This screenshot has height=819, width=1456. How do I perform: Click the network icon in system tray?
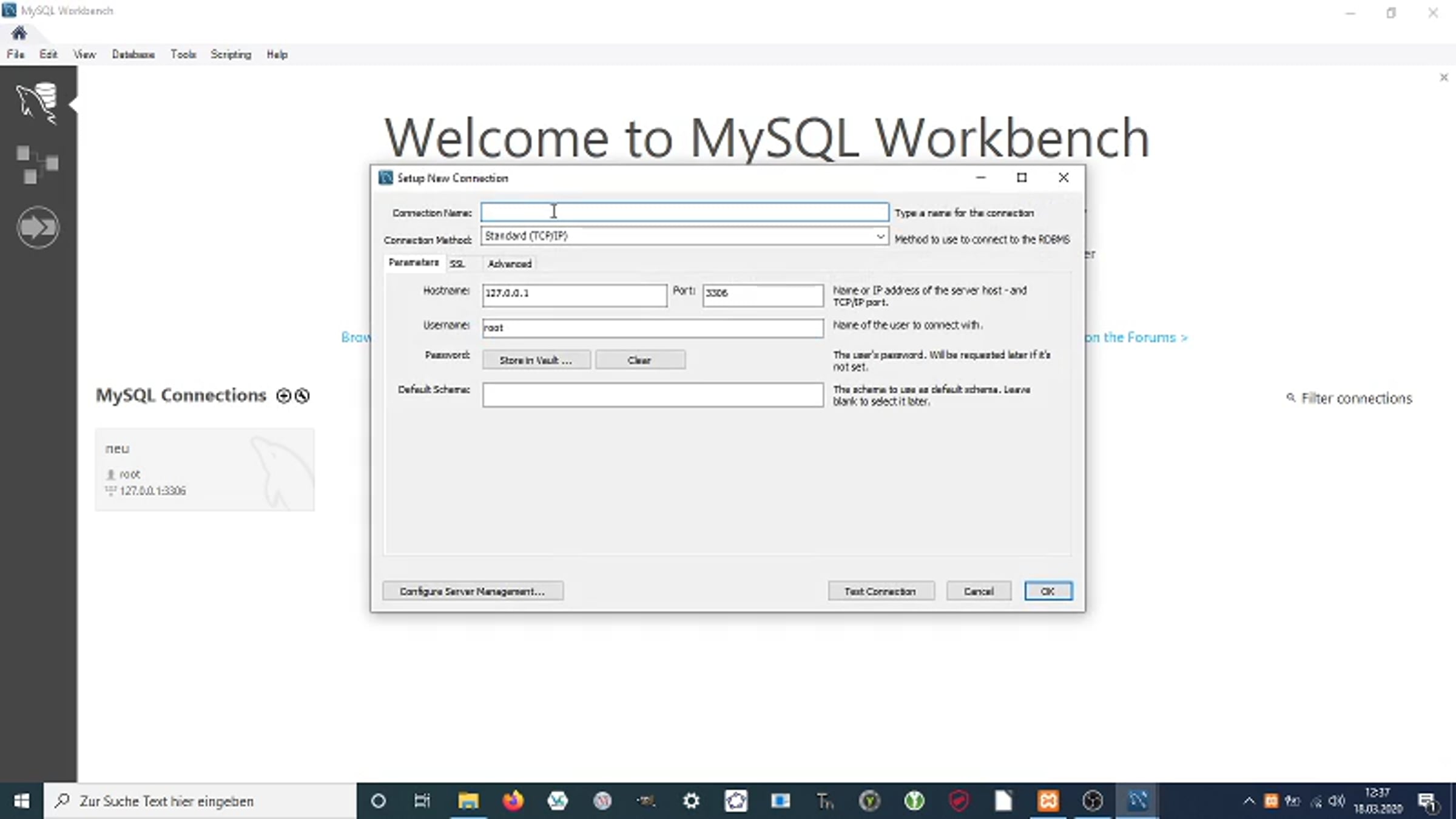(1315, 801)
